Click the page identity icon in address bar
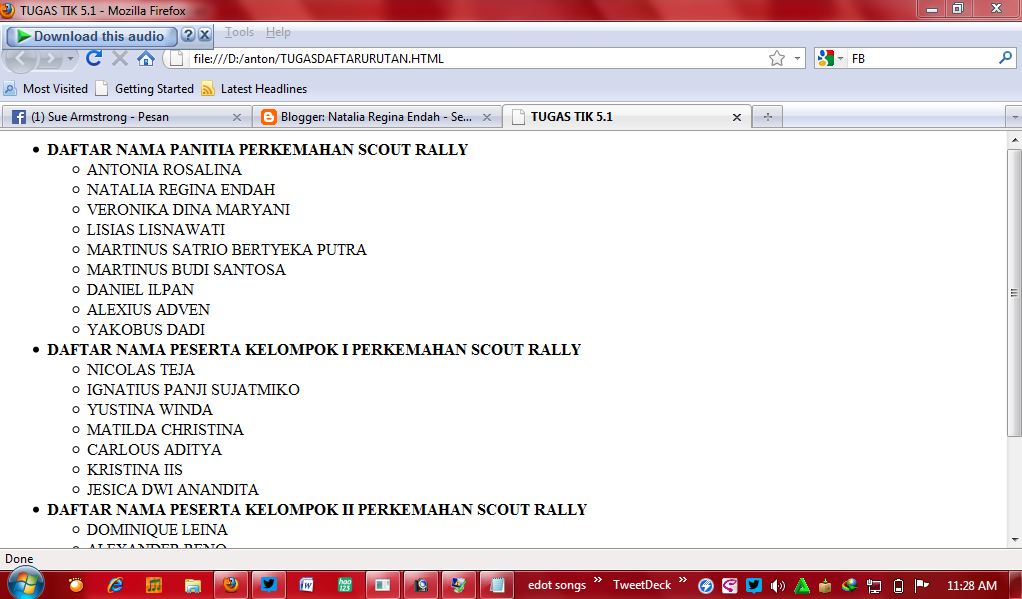Screen dimensions: 1022x599 (175, 59)
